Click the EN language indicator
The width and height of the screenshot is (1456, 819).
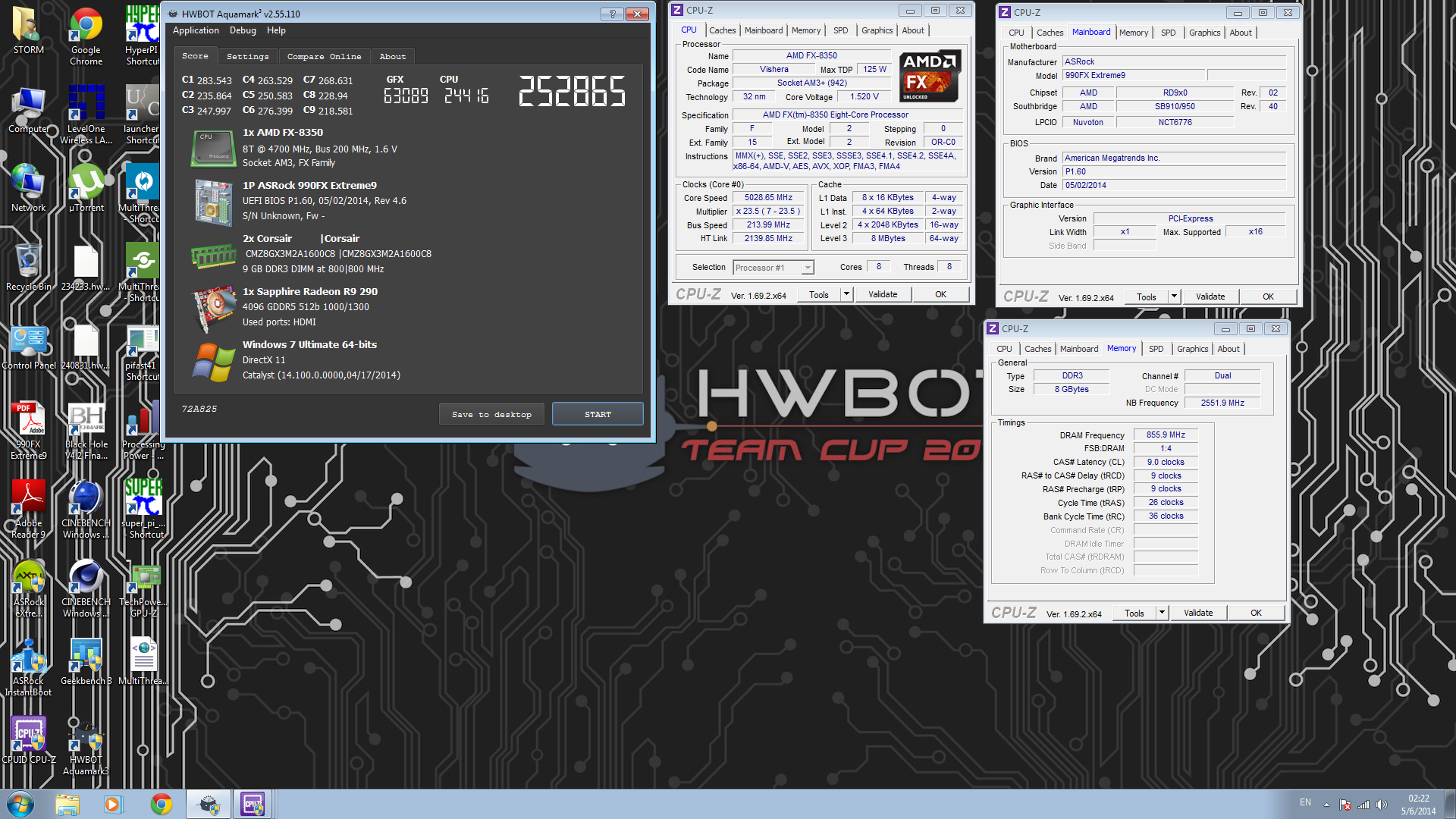pos(1305,802)
